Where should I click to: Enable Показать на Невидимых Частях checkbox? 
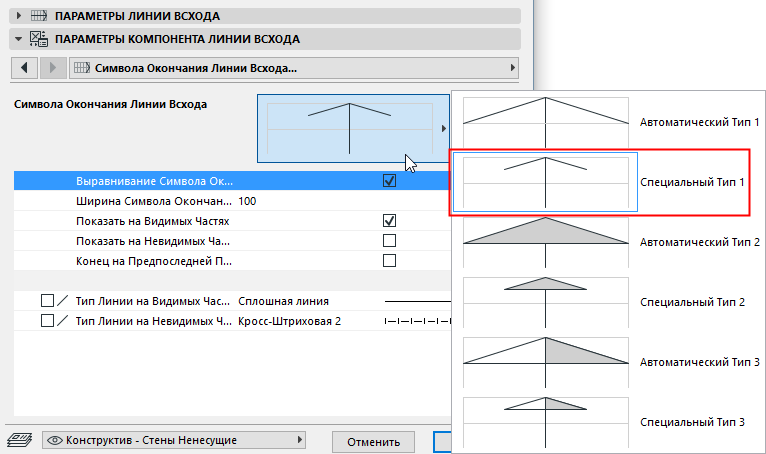click(x=389, y=241)
